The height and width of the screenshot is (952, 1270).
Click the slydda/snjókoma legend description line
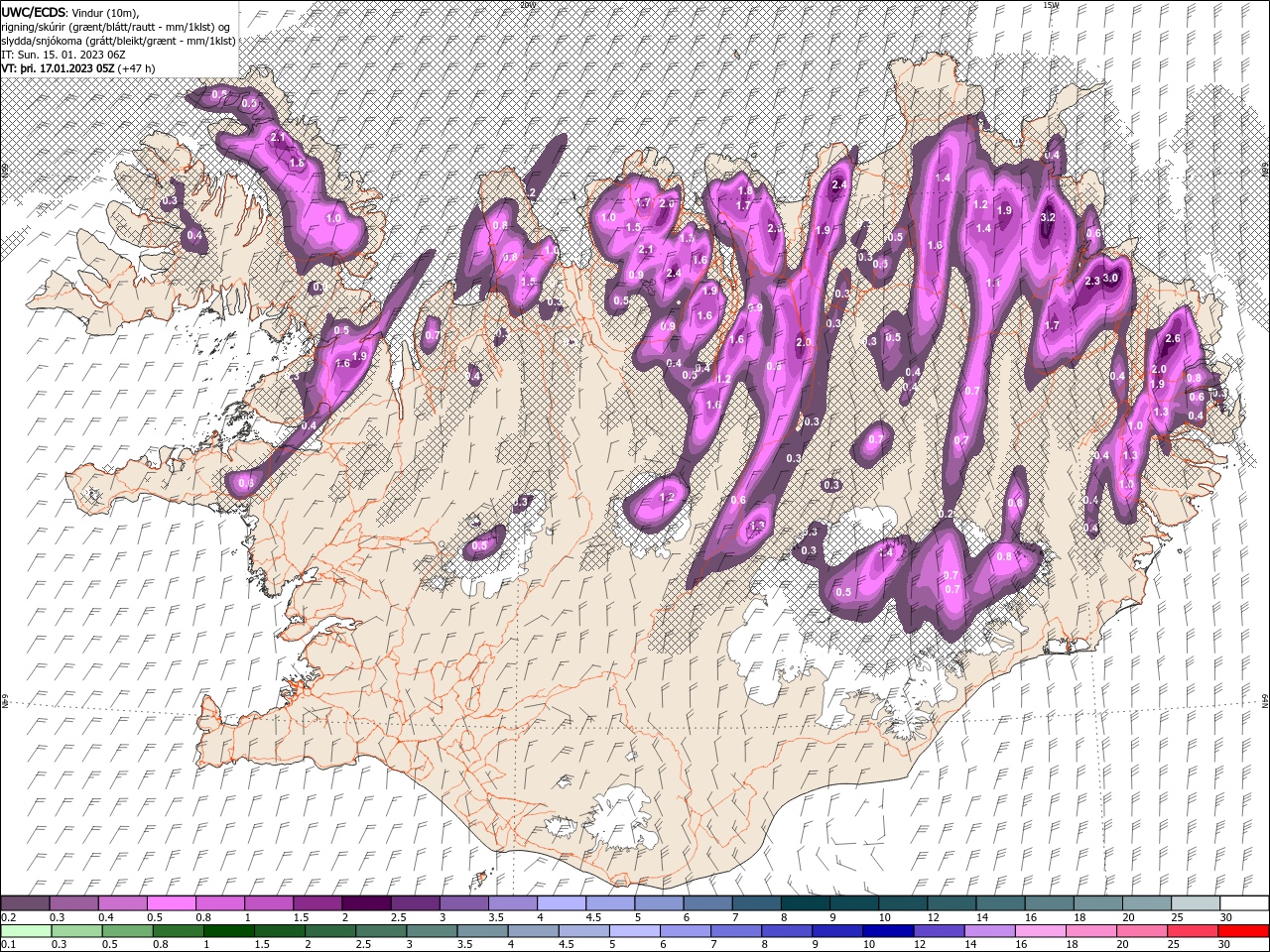coord(119,41)
